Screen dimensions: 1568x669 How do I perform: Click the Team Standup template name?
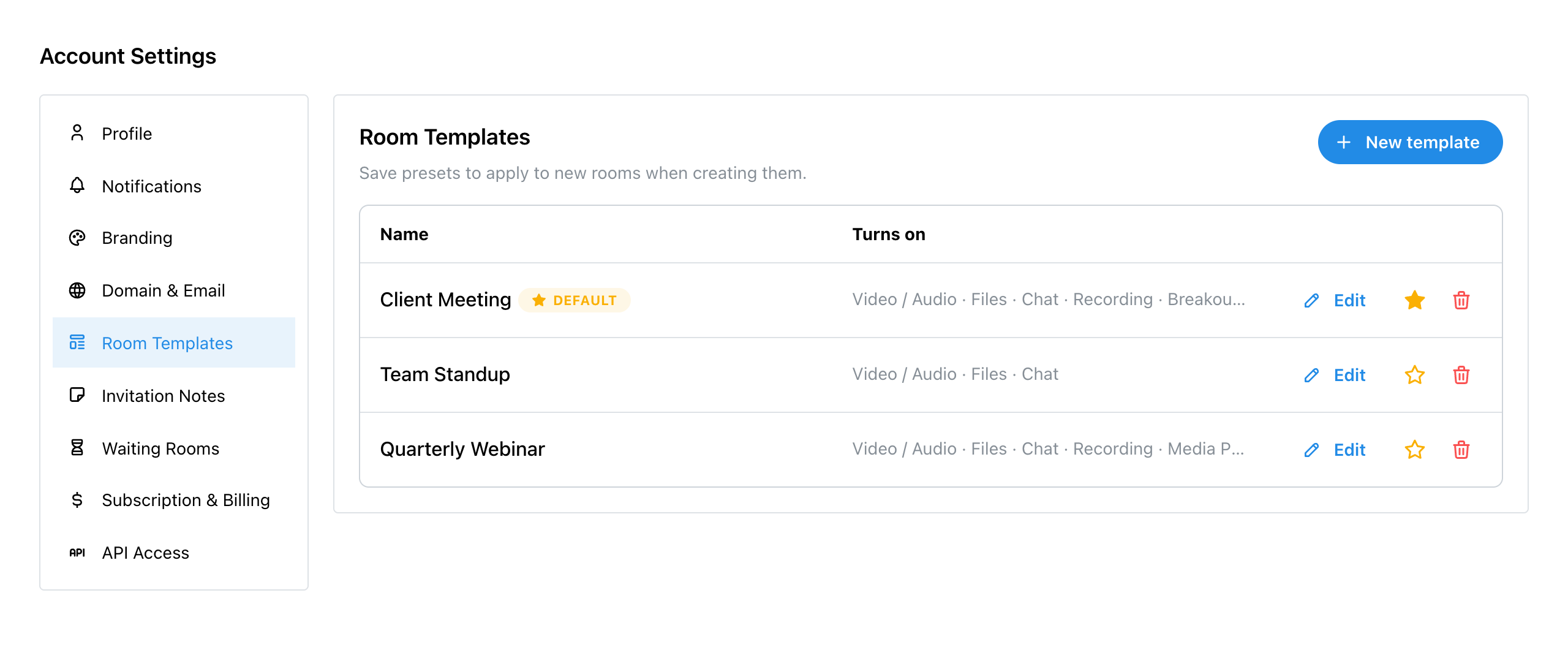click(x=445, y=374)
